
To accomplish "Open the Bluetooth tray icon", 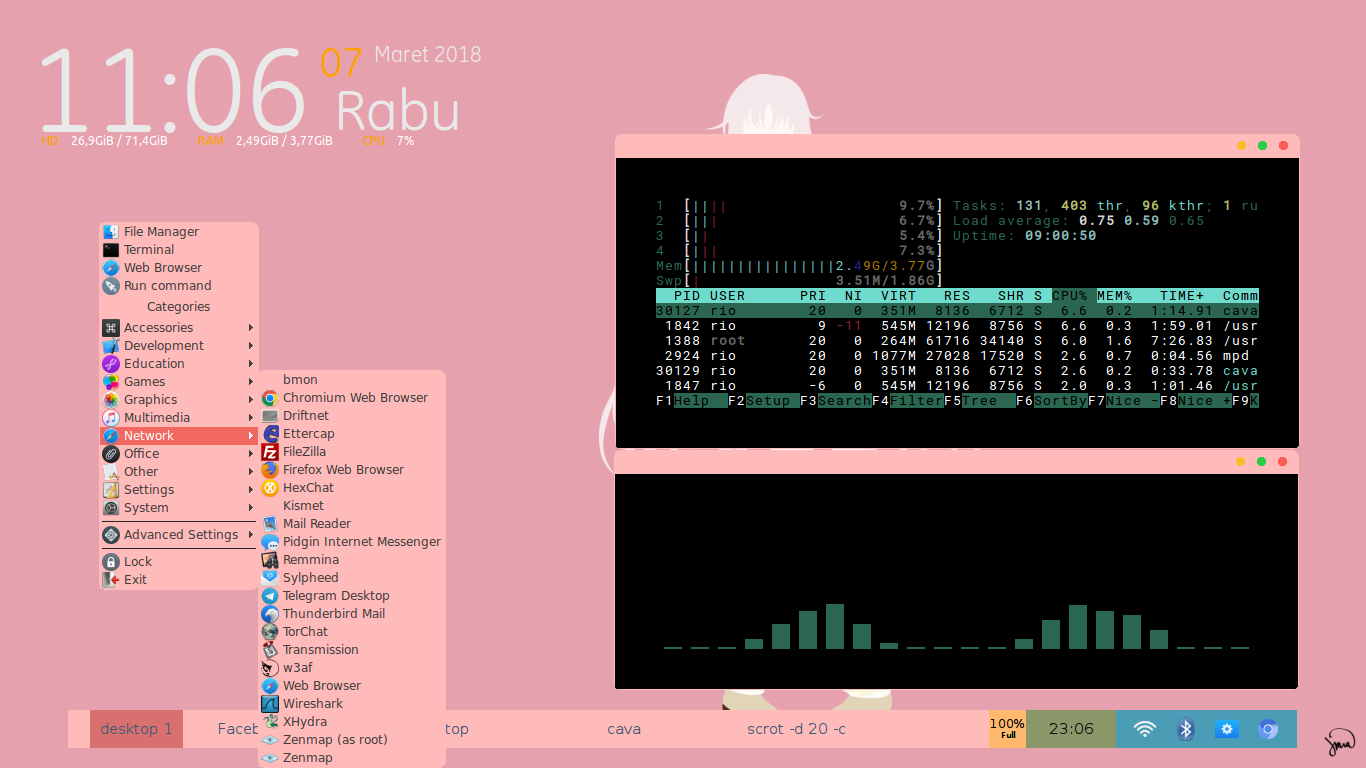I will [1186, 729].
